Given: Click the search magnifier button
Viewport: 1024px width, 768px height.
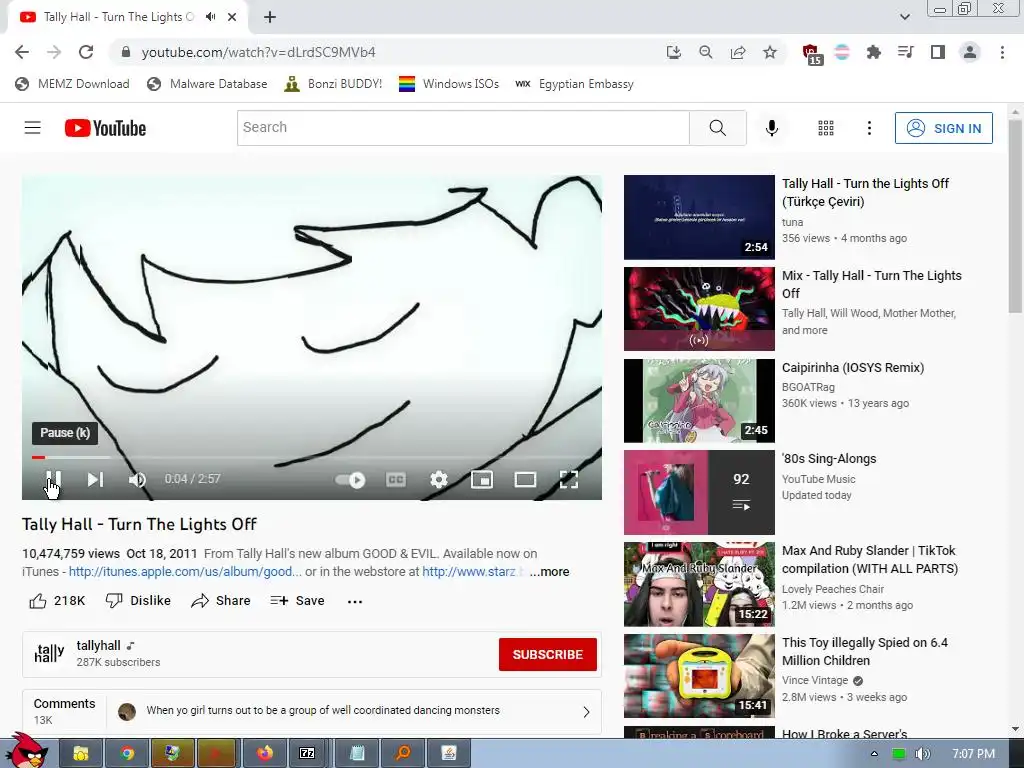Looking at the screenshot, I should (x=718, y=127).
